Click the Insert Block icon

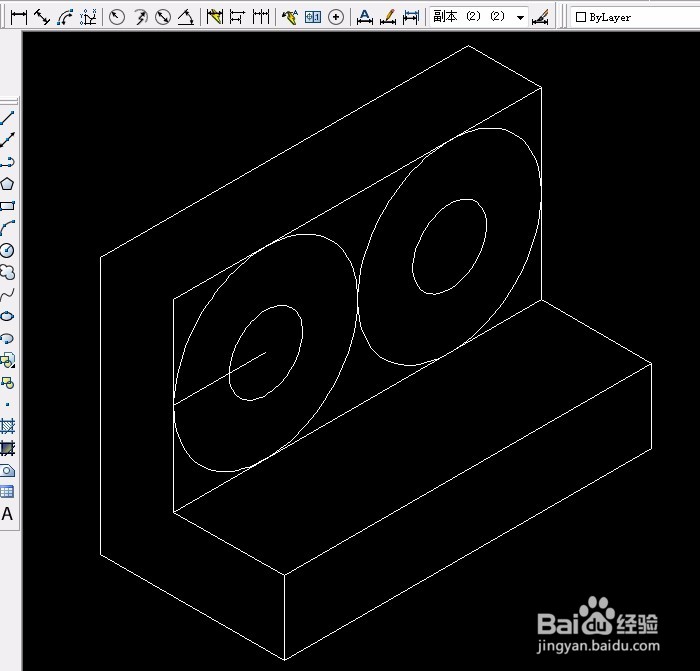click(x=8, y=360)
